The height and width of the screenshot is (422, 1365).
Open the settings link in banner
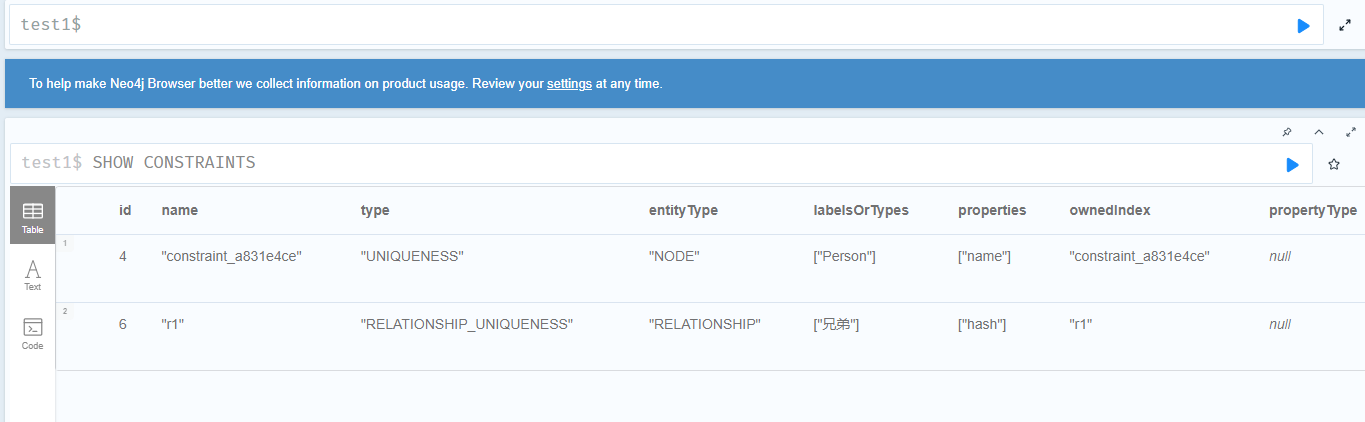569,84
